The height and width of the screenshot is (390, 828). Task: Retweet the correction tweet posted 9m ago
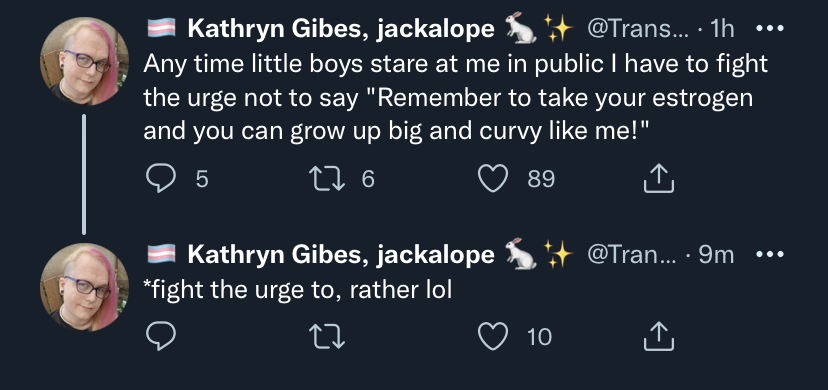(x=327, y=336)
